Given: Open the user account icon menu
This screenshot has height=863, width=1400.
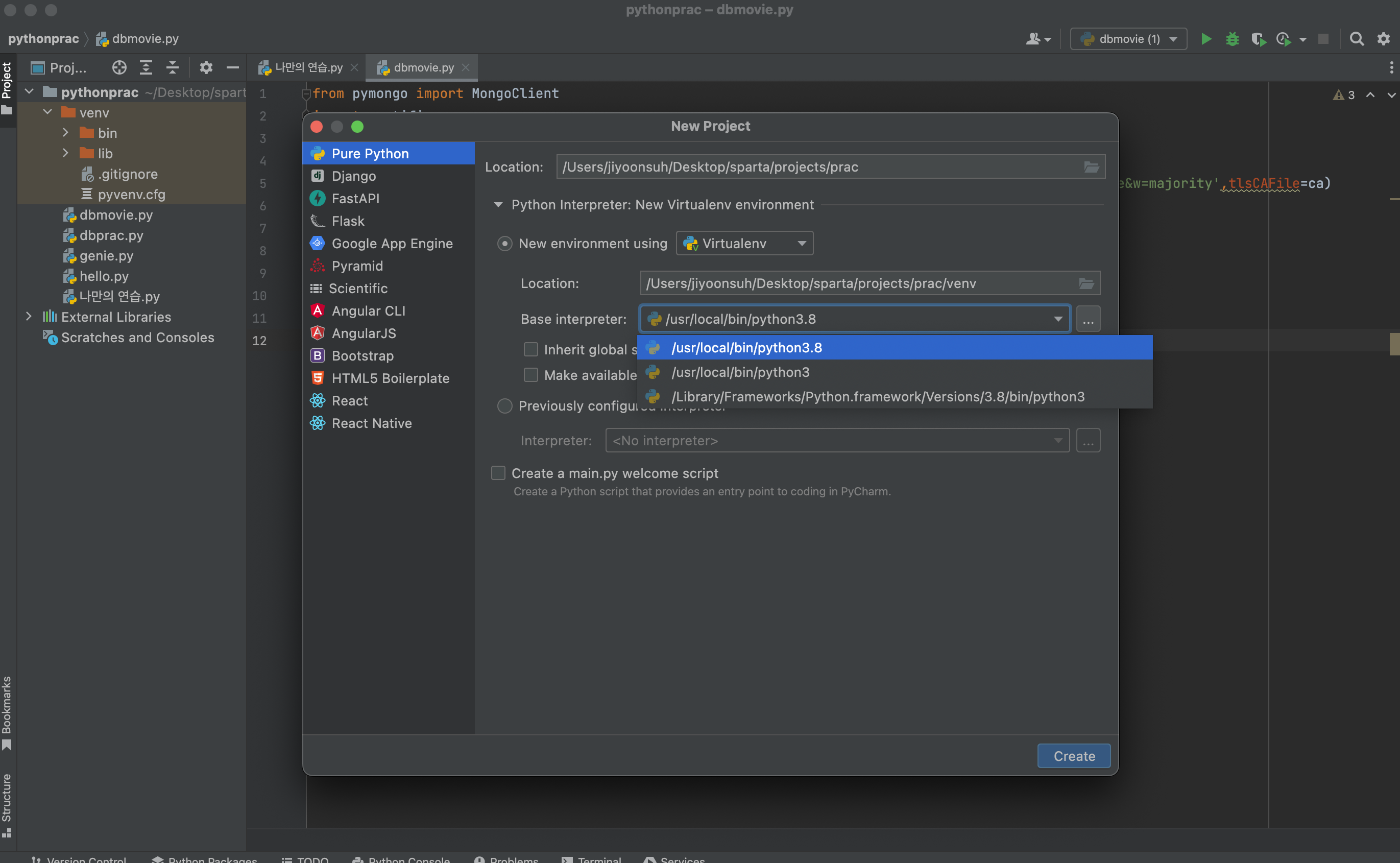Looking at the screenshot, I should click(x=1037, y=39).
